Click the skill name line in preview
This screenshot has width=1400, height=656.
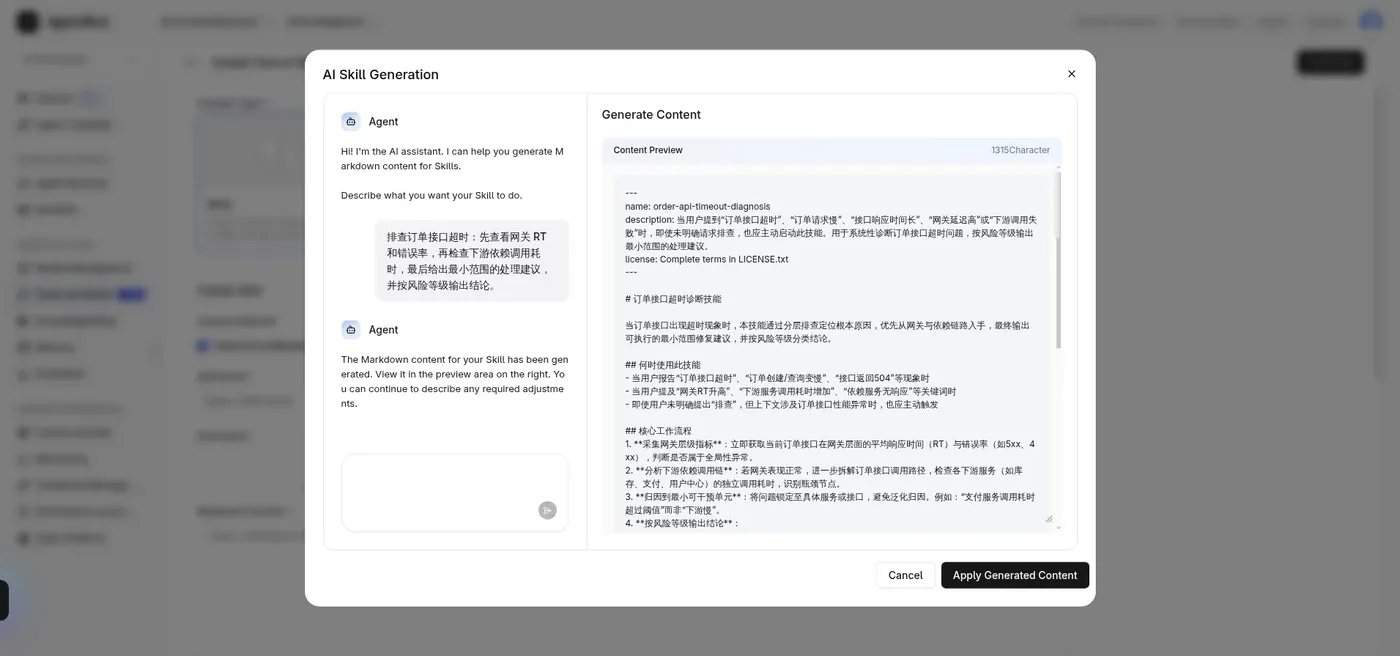(x=698, y=206)
